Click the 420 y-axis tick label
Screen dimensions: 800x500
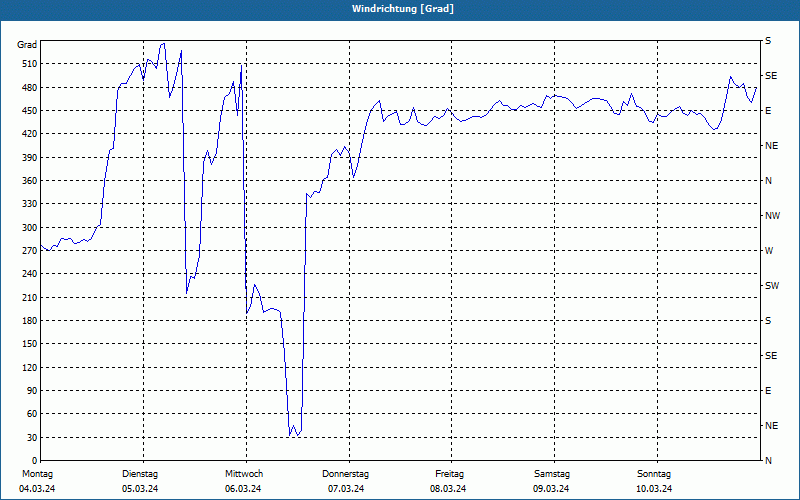click(x=30, y=134)
